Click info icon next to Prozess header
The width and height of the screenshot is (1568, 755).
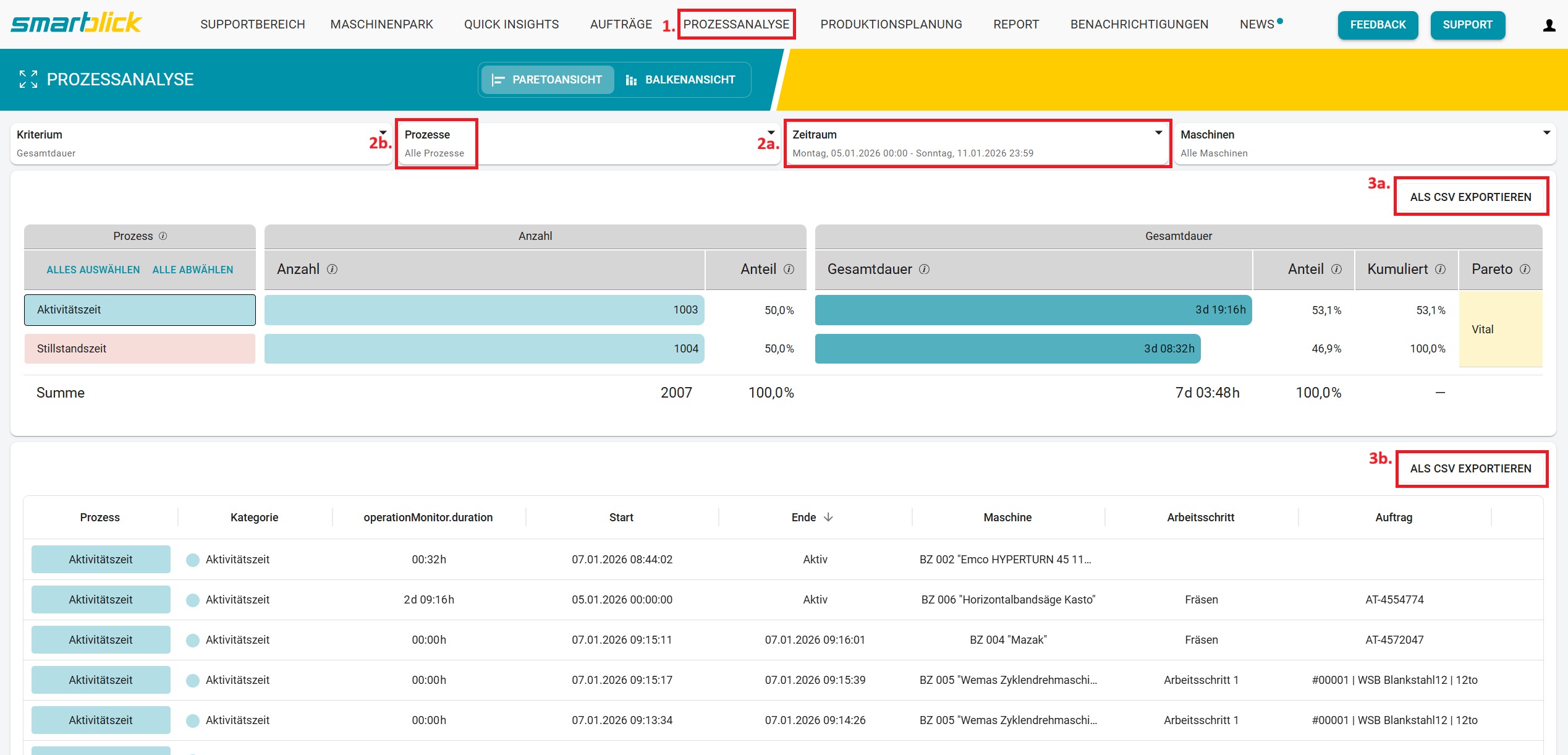[x=163, y=236]
